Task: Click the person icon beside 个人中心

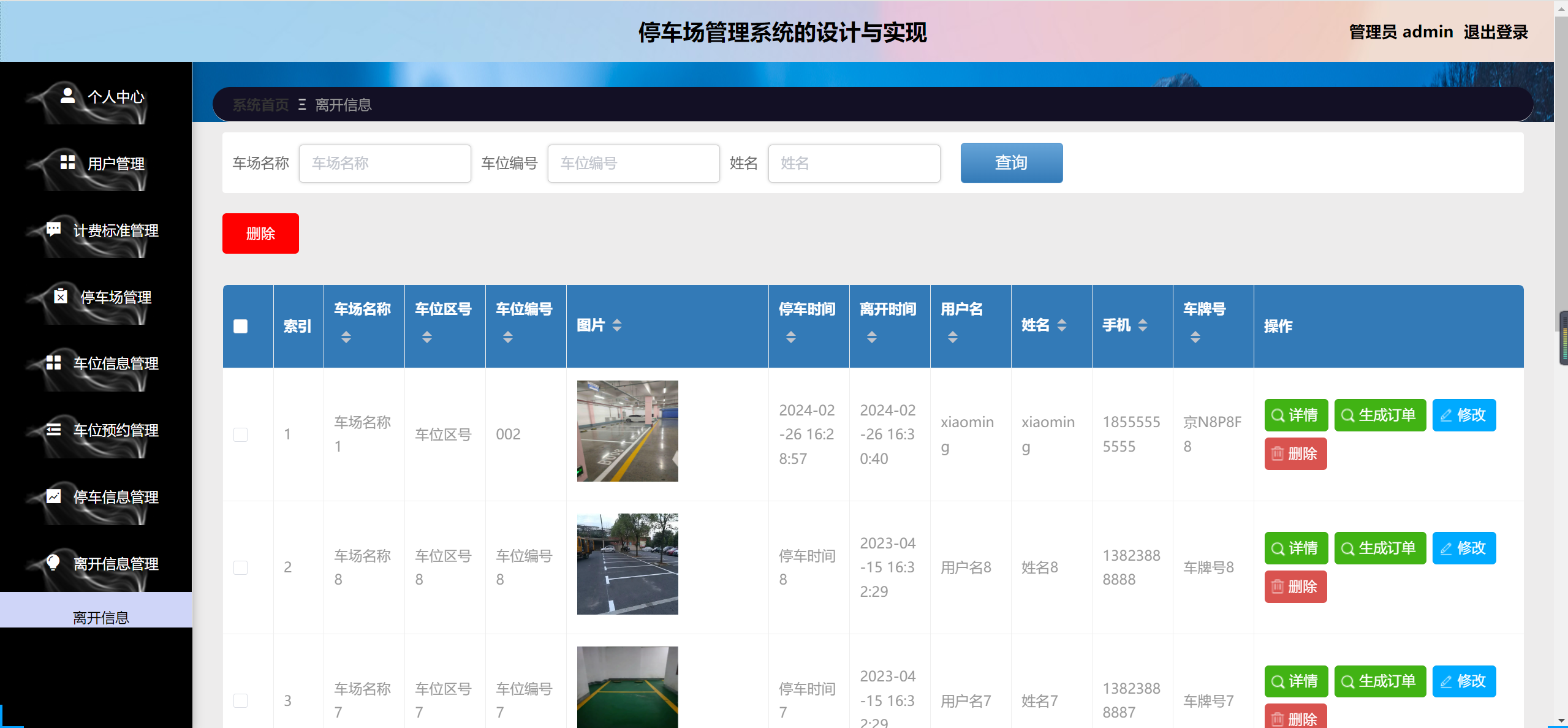Action: (67, 96)
